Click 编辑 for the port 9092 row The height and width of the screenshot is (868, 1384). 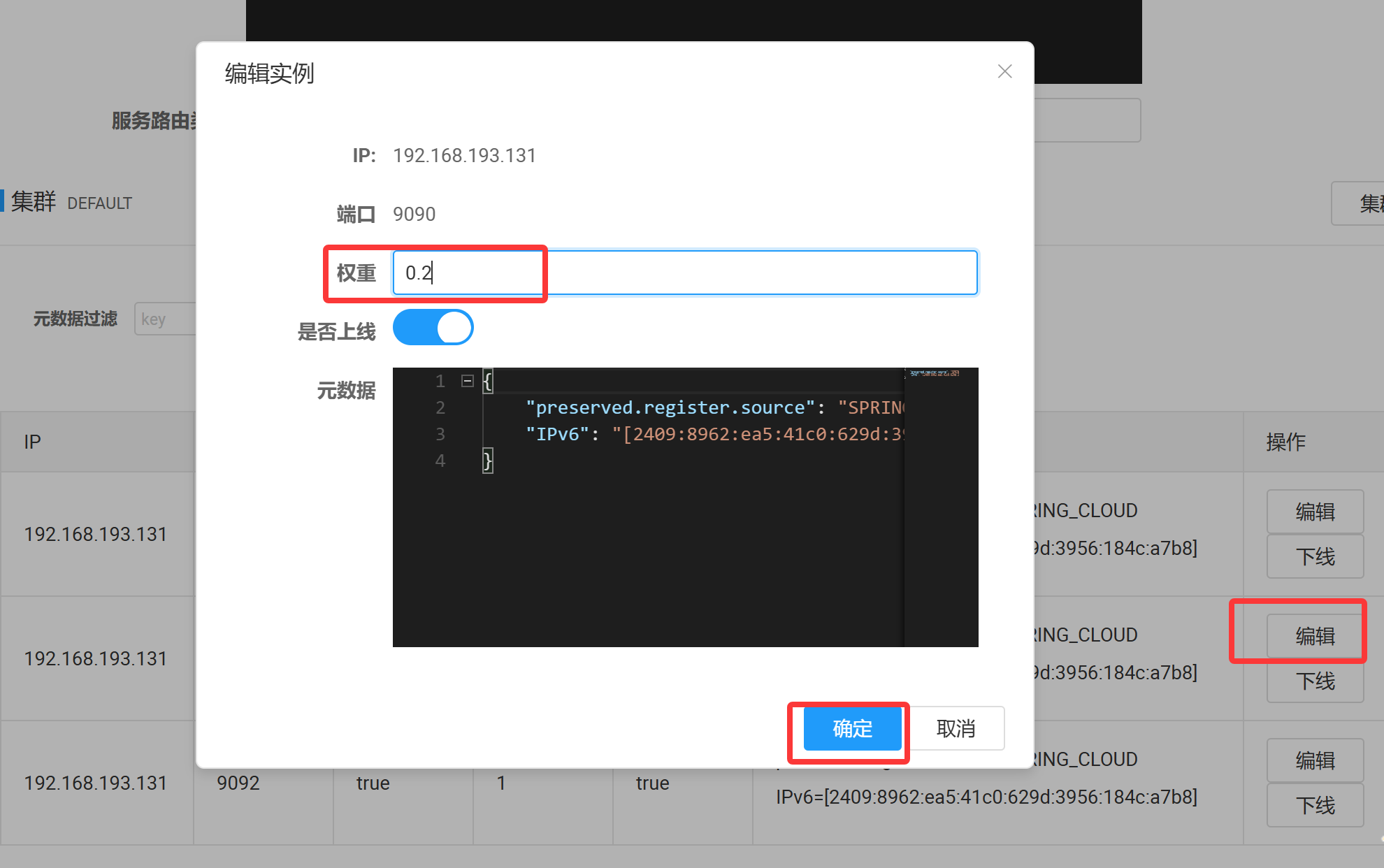[1314, 760]
